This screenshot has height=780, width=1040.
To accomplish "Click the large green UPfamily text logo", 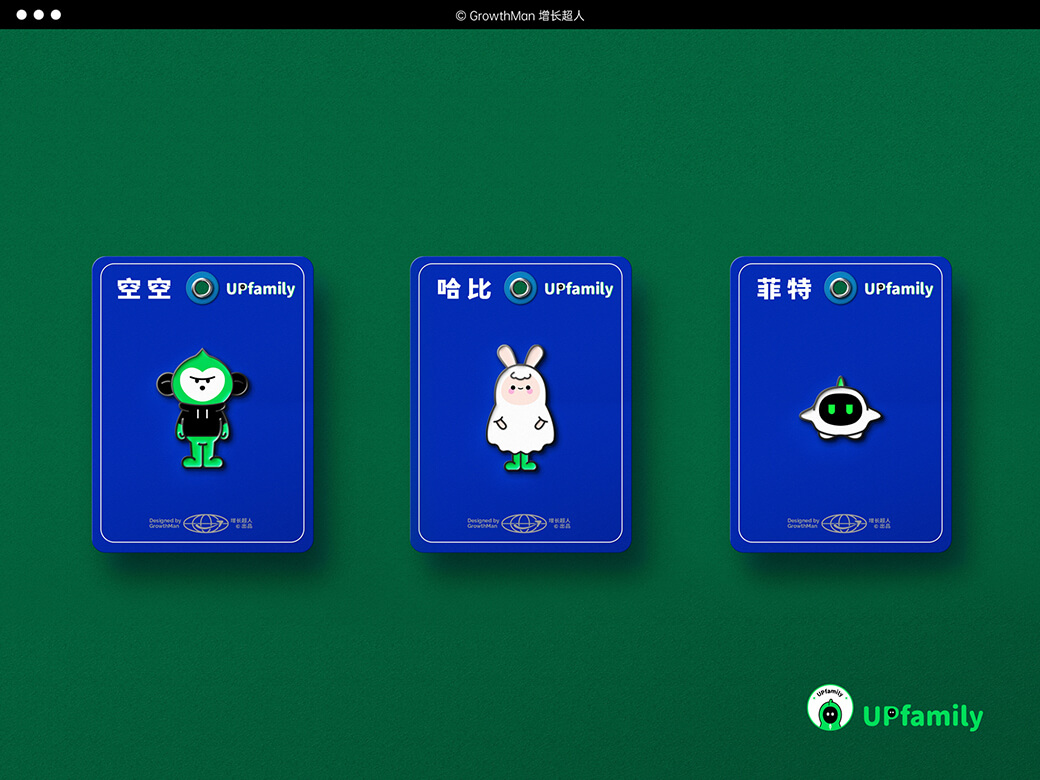I will click(x=923, y=716).
